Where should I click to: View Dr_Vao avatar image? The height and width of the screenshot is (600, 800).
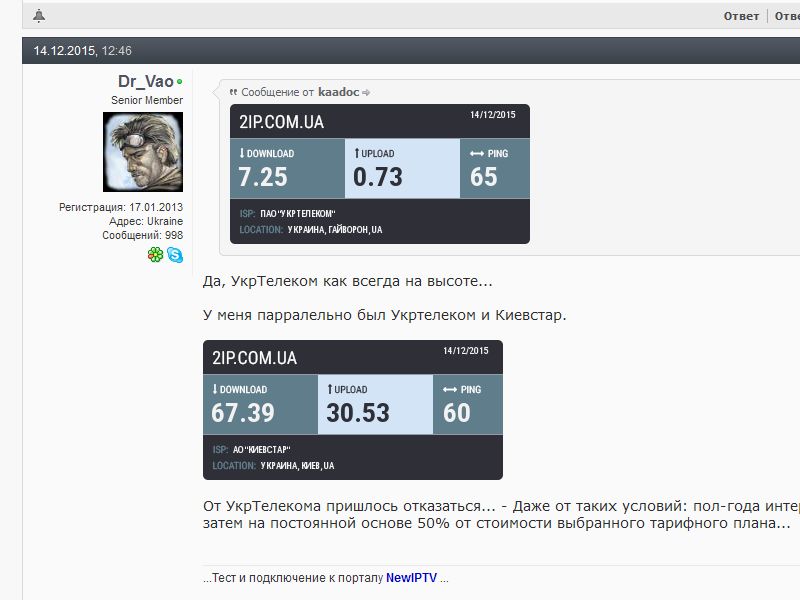pyautogui.click(x=143, y=152)
